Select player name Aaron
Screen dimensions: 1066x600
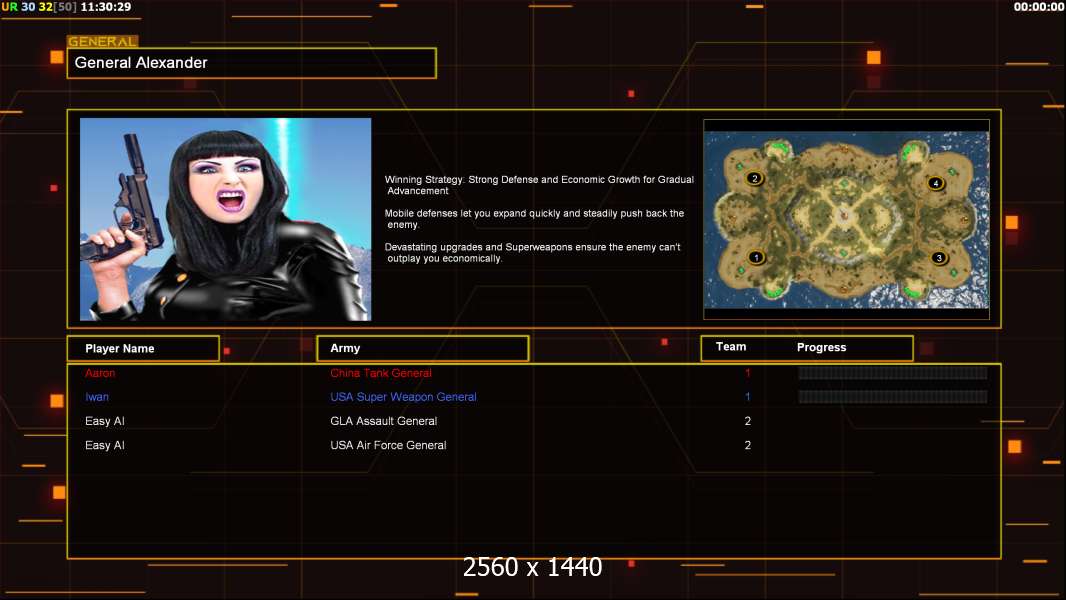click(x=100, y=373)
